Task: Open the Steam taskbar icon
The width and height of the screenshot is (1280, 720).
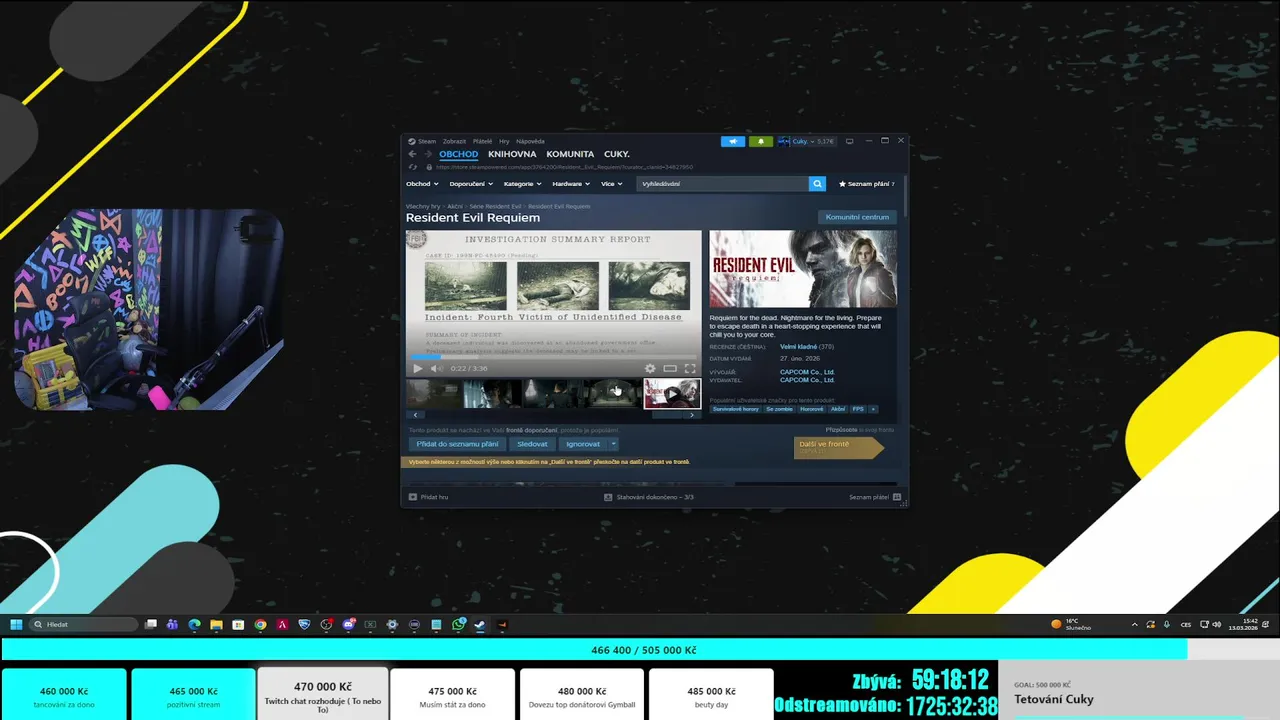Action: pos(479,624)
